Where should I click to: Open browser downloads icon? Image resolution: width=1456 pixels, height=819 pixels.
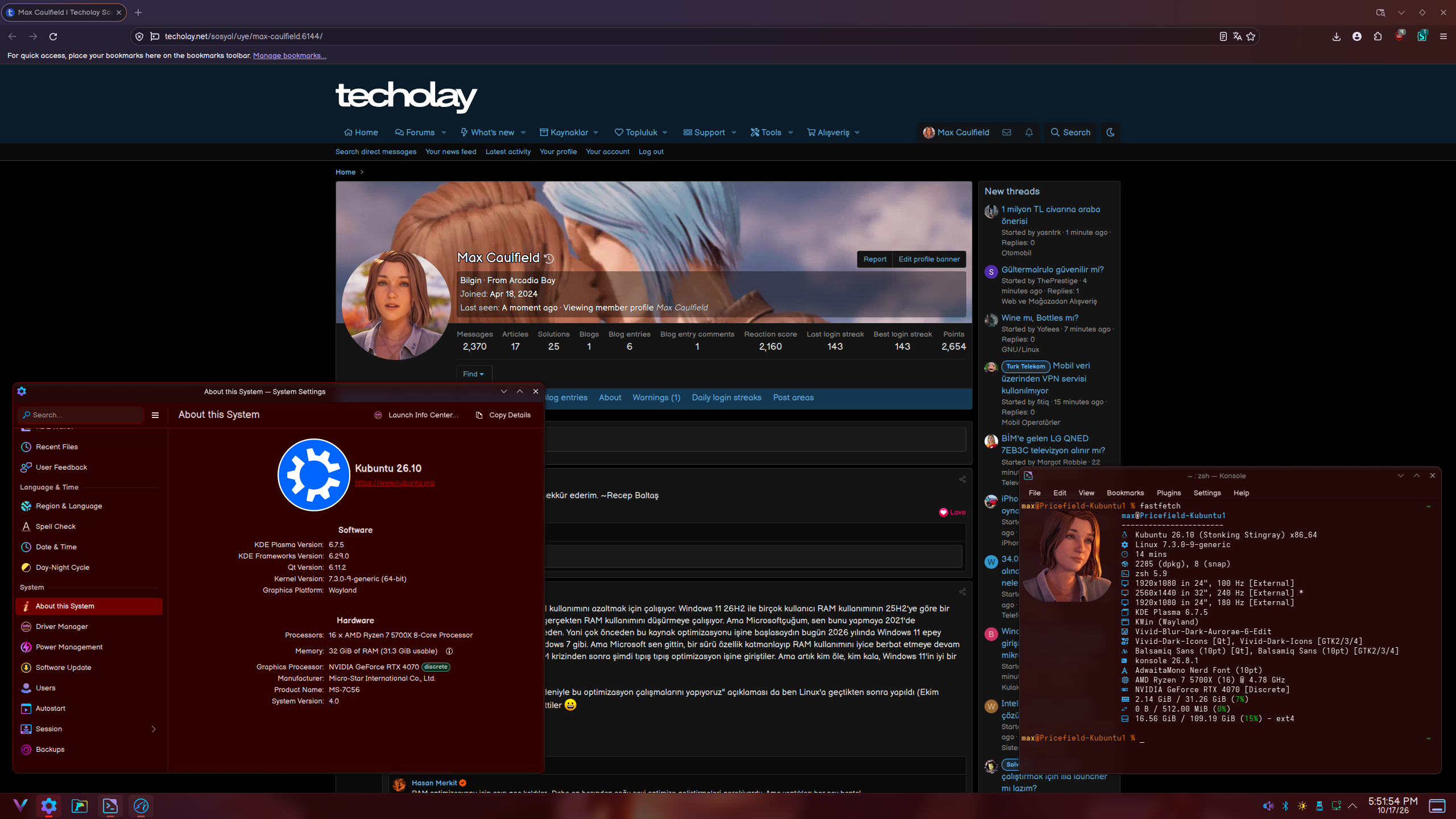click(x=1337, y=36)
